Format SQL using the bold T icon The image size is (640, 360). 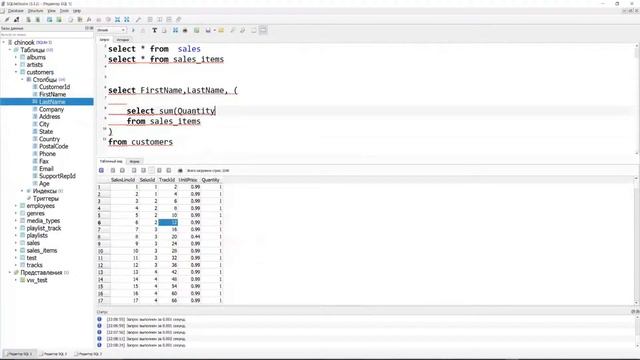click(x=154, y=30)
